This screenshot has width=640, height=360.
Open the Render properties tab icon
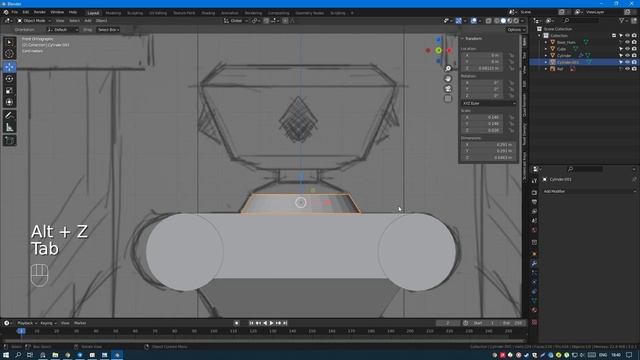(x=534, y=192)
